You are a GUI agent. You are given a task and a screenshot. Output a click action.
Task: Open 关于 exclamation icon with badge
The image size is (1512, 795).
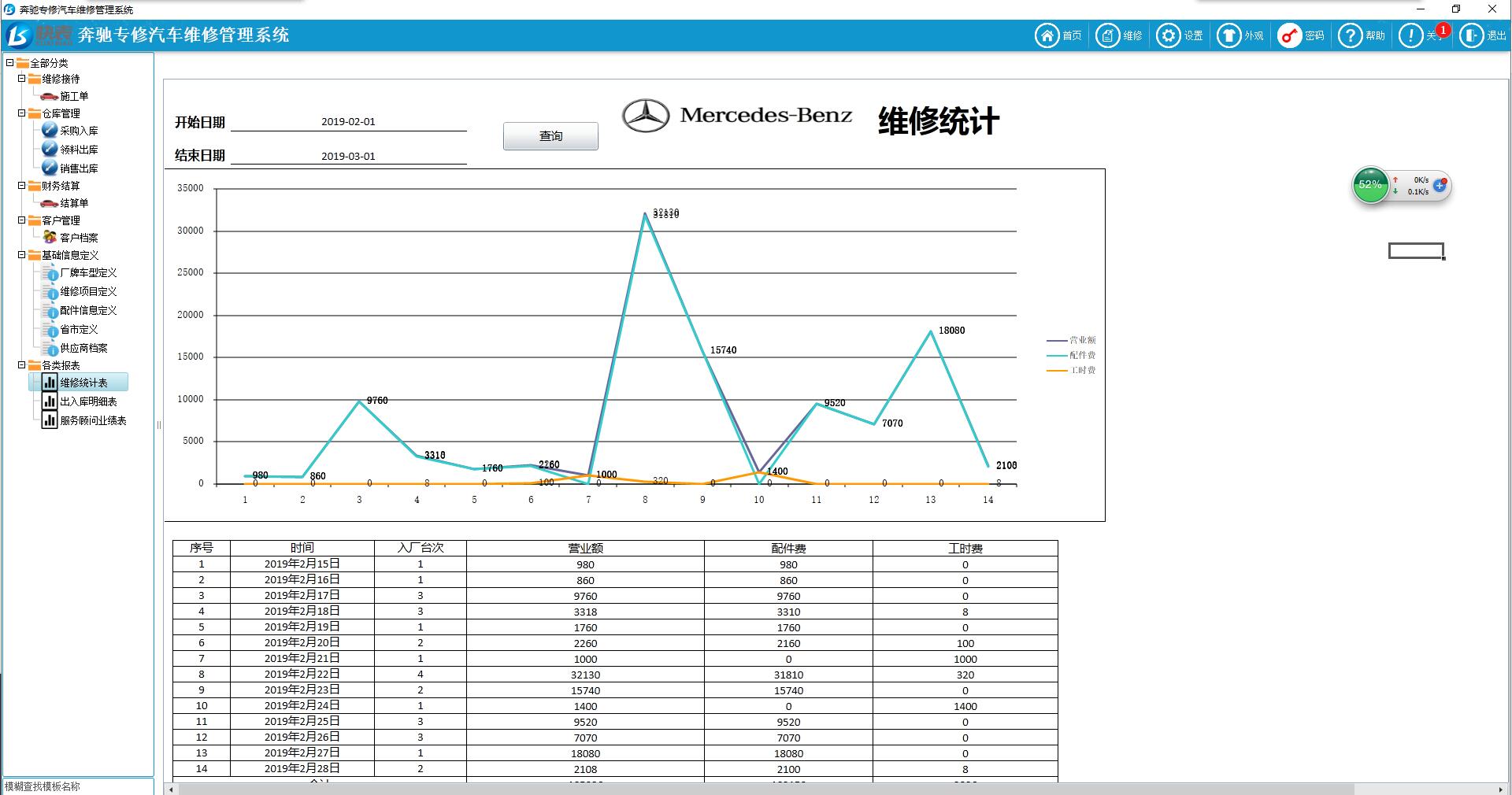coord(1411,35)
